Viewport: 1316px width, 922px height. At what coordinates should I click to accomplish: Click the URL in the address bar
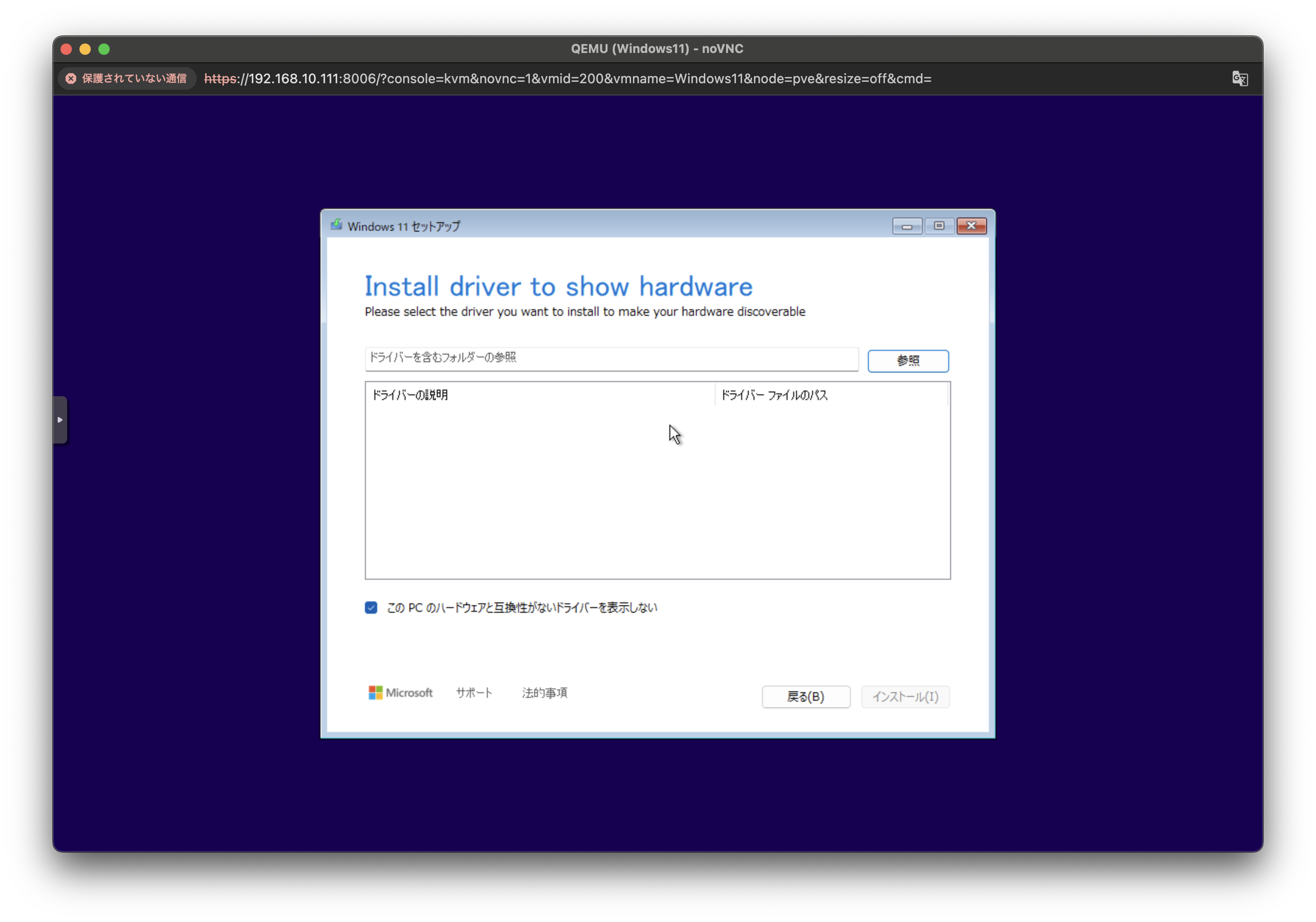click(x=567, y=78)
